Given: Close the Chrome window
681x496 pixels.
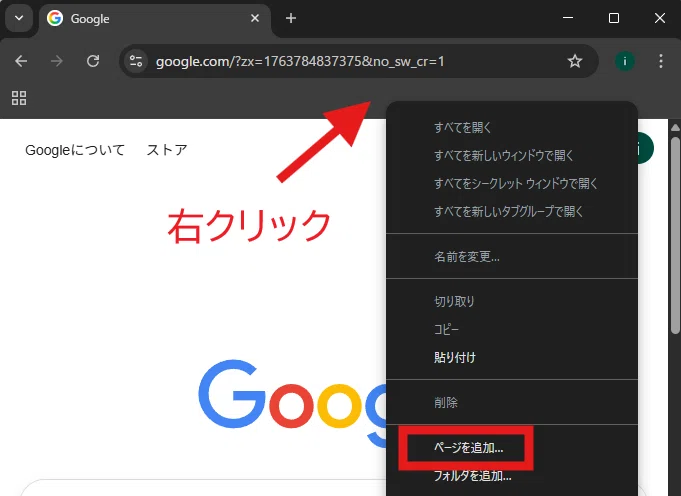Looking at the screenshot, I should [660, 18].
